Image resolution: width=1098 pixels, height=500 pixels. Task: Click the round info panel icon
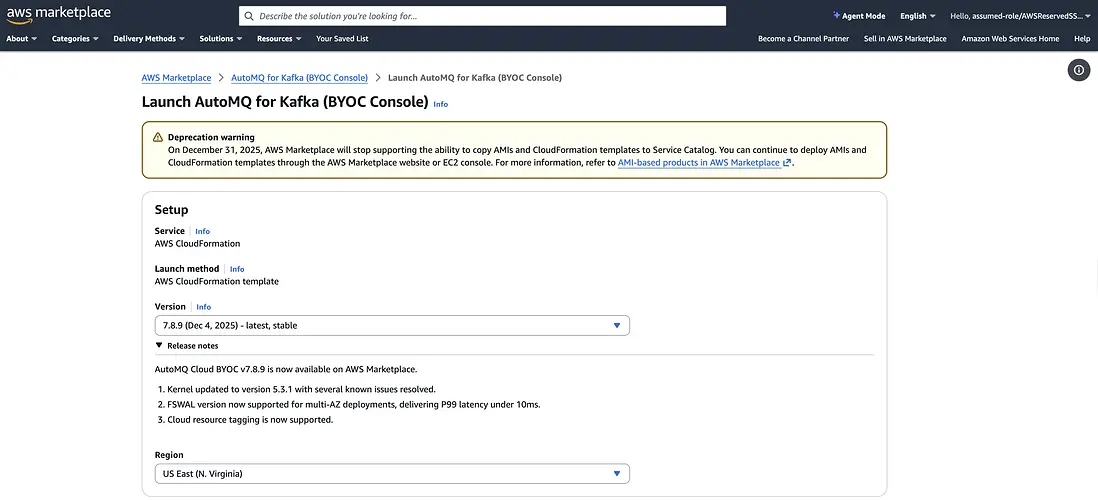[x=1078, y=70]
